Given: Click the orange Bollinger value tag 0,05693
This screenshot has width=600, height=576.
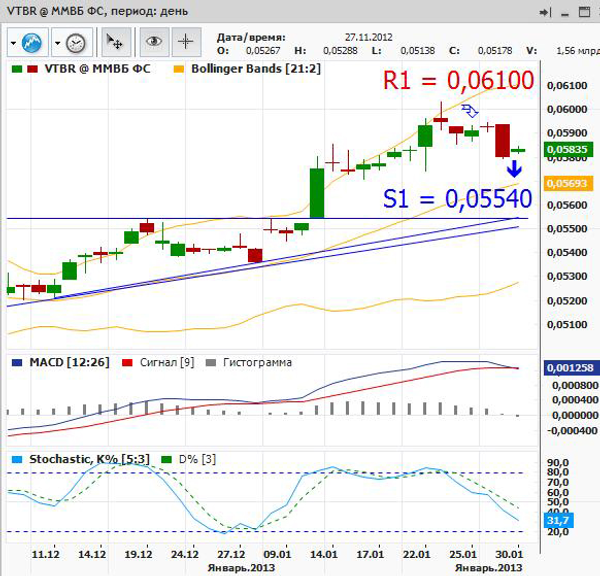Looking at the screenshot, I should pos(568,183).
